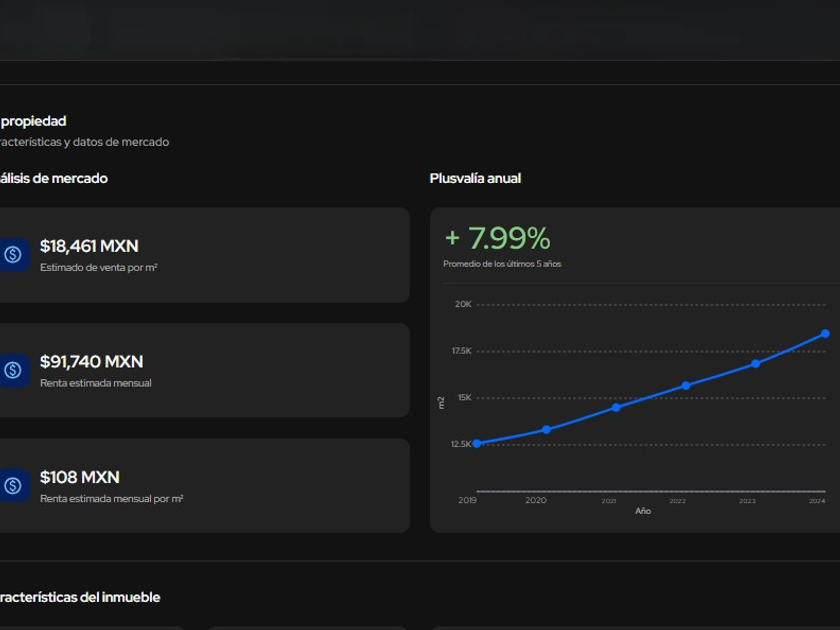Select the 2019 data point on chart
Image resolution: width=840 pixels, height=630 pixels.
(x=477, y=444)
